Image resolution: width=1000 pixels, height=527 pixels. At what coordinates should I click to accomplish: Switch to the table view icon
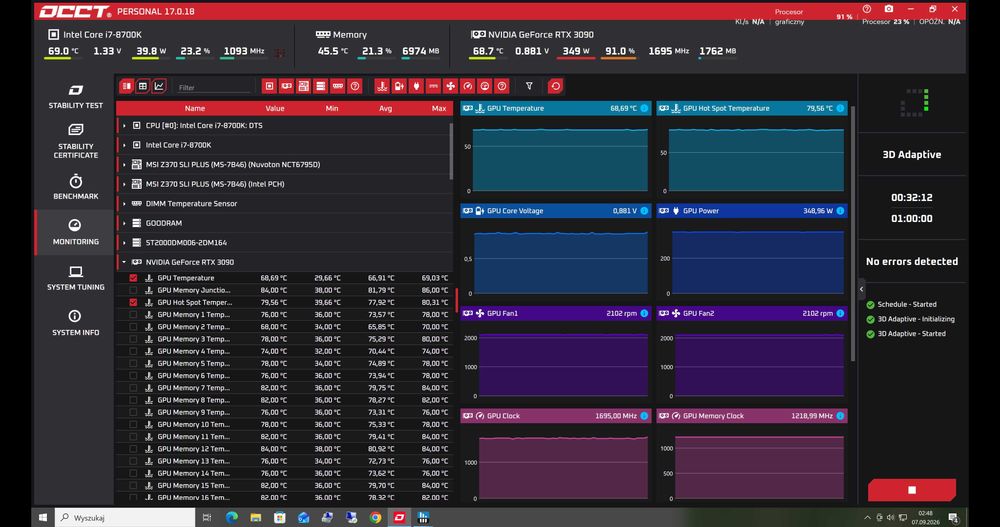(143, 86)
